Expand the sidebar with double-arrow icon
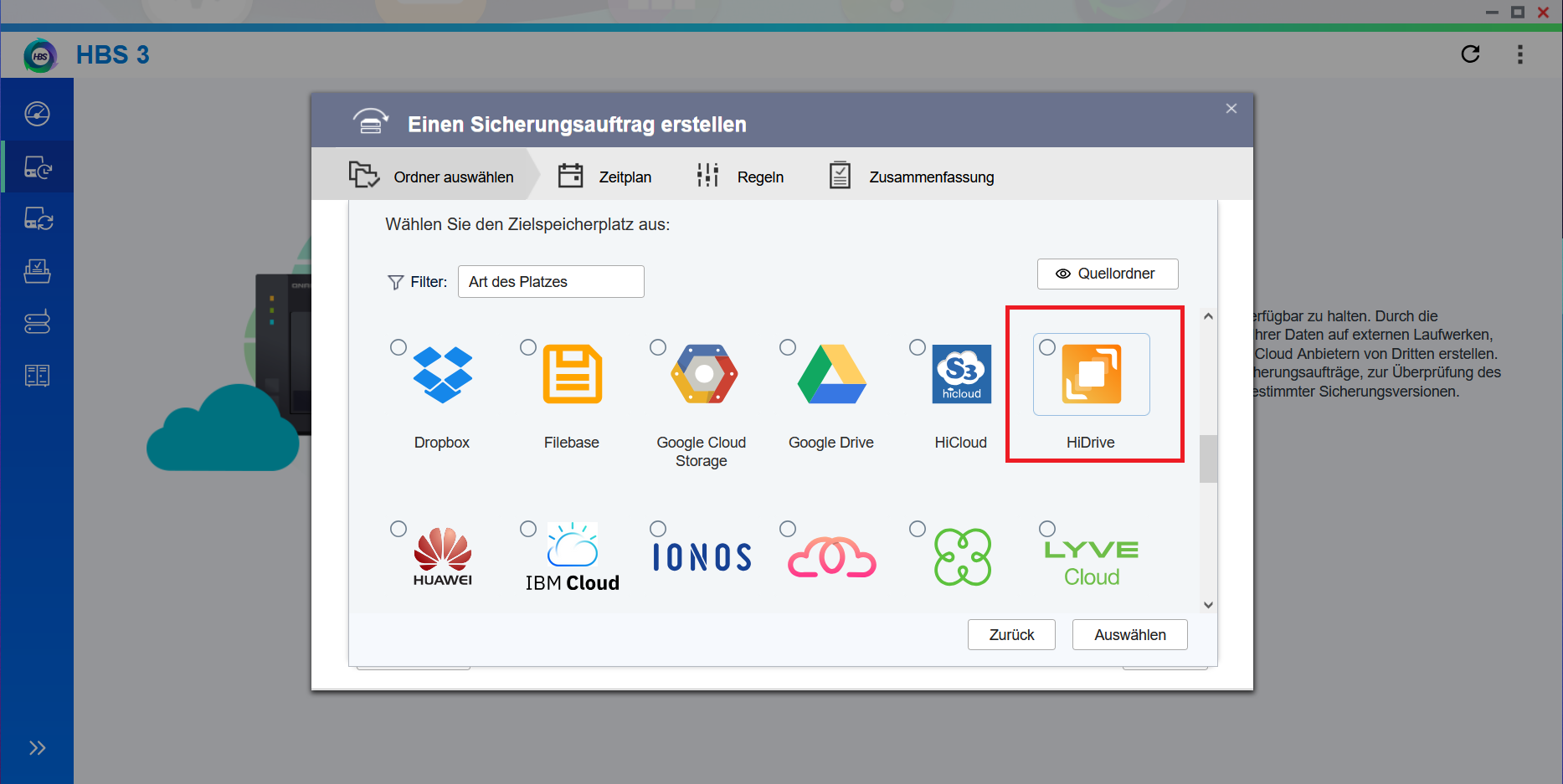Screen dimensions: 1563x784 coord(37,748)
